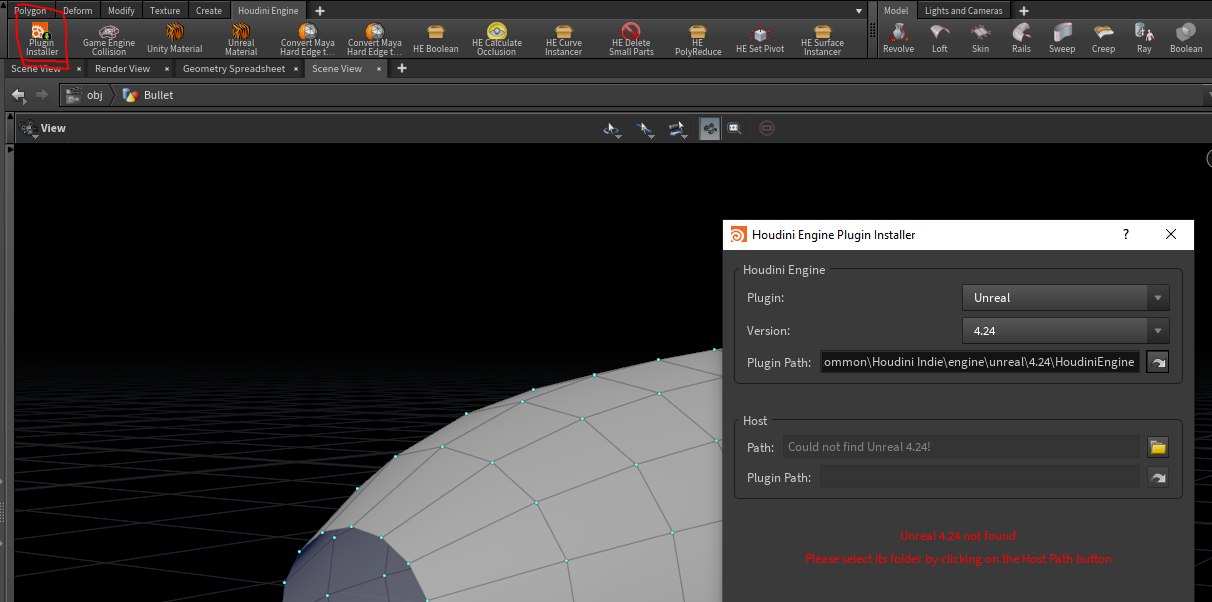
Task: Select the Revolve tool
Action: click(898, 38)
